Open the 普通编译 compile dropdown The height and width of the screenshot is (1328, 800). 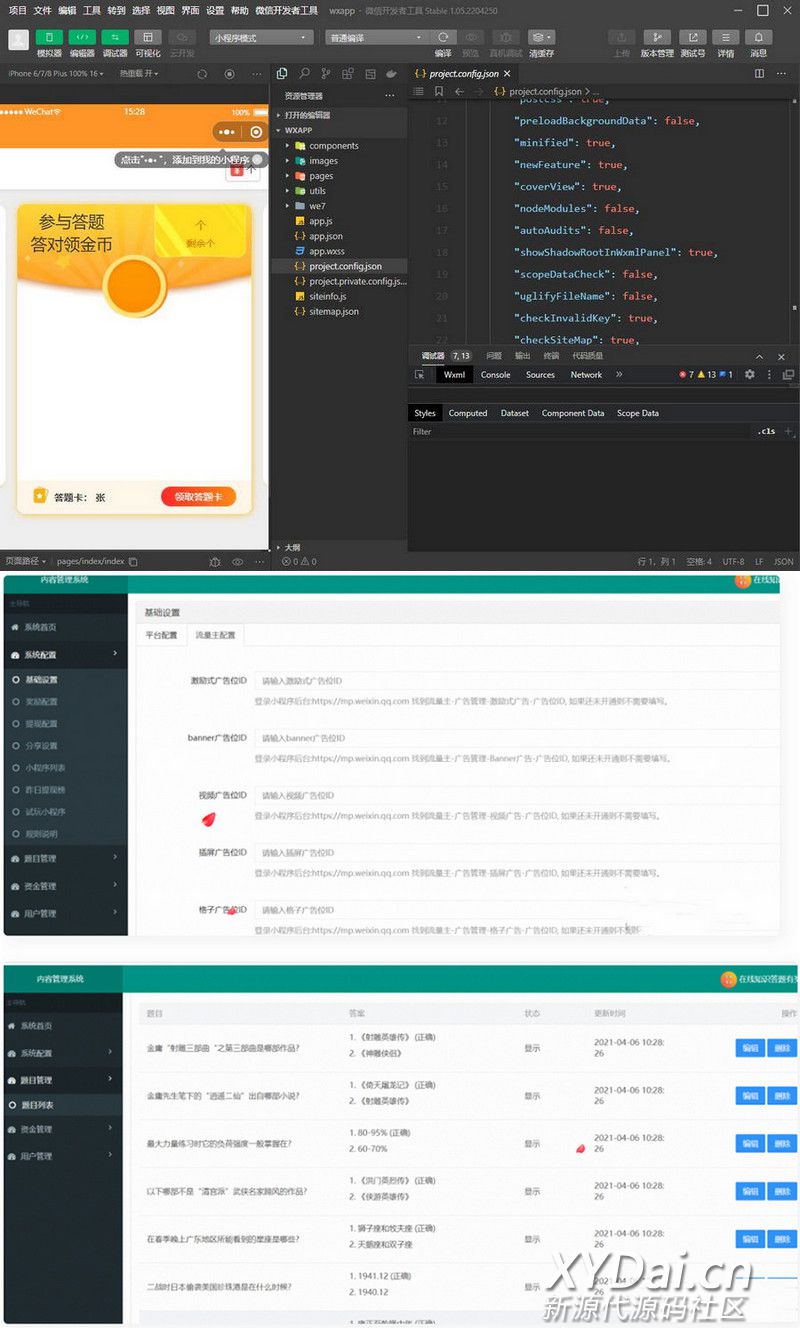377,38
